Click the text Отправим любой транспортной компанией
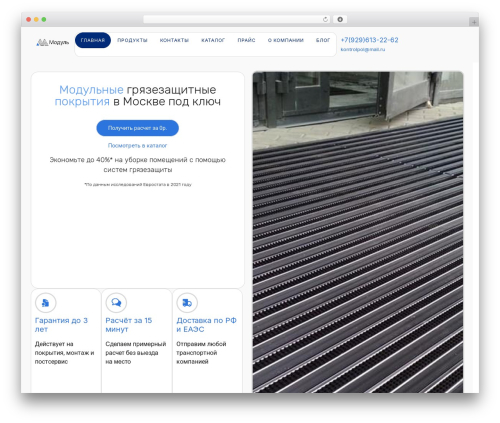The width and height of the screenshot is (500, 423). pyautogui.click(x=201, y=353)
